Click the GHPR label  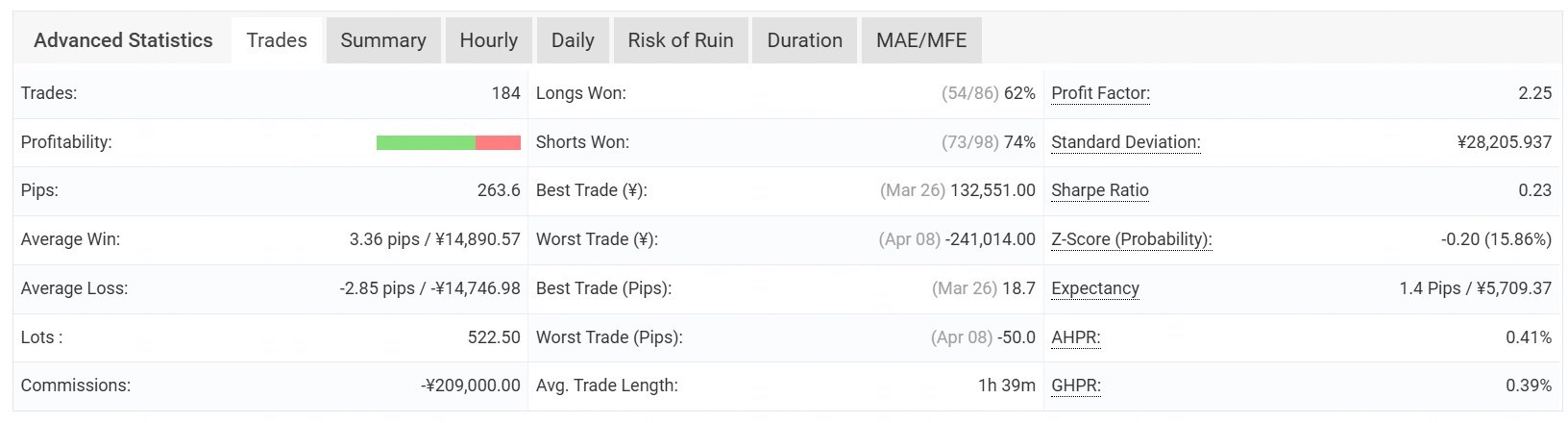[1076, 386]
